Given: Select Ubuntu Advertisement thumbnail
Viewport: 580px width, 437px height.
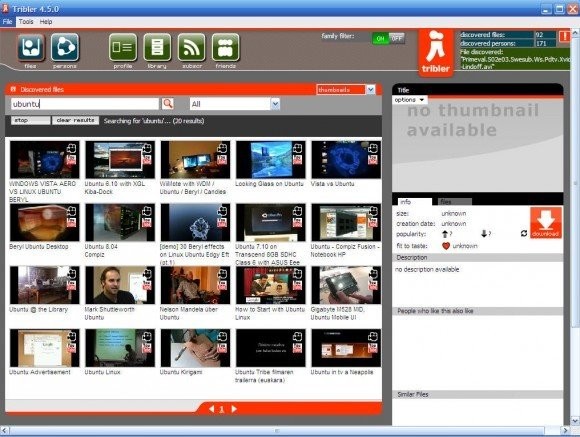Looking at the screenshot, I should tap(44, 348).
